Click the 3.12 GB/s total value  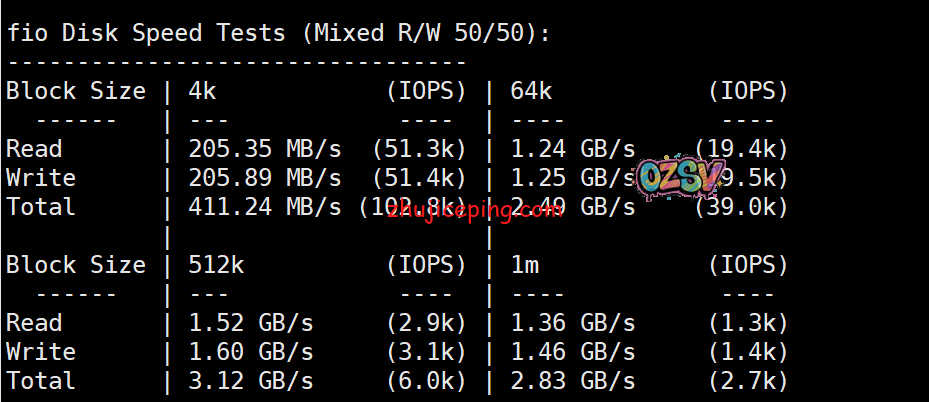[251, 381]
